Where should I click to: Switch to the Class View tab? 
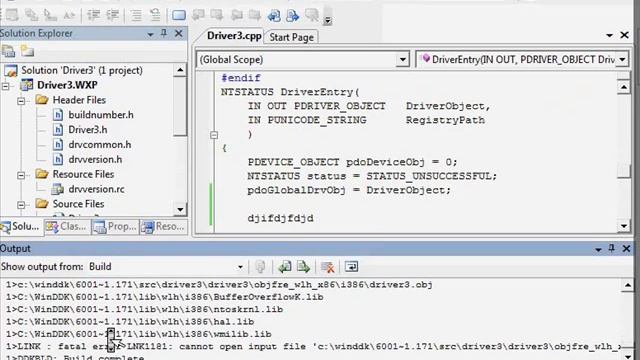click(67, 226)
